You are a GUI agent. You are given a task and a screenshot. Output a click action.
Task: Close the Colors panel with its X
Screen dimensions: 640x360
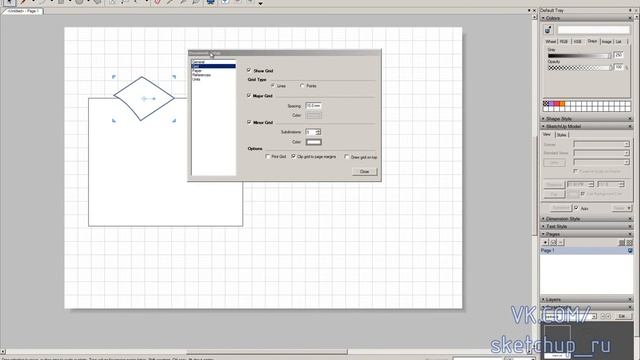pyautogui.click(x=630, y=18)
